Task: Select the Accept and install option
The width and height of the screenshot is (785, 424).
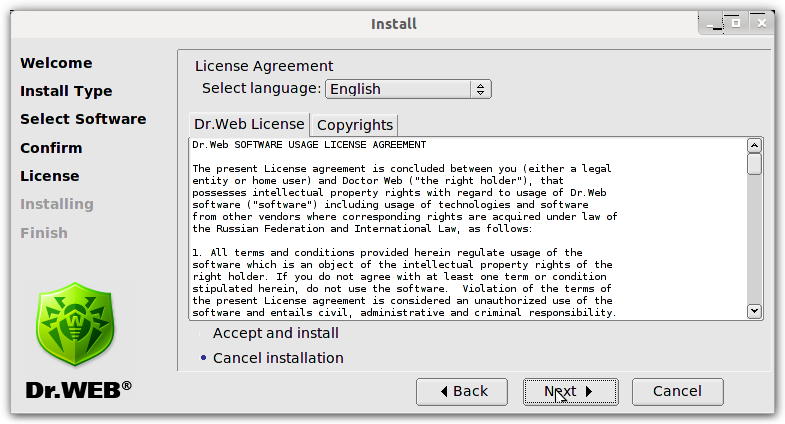Action: click(x=269, y=333)
